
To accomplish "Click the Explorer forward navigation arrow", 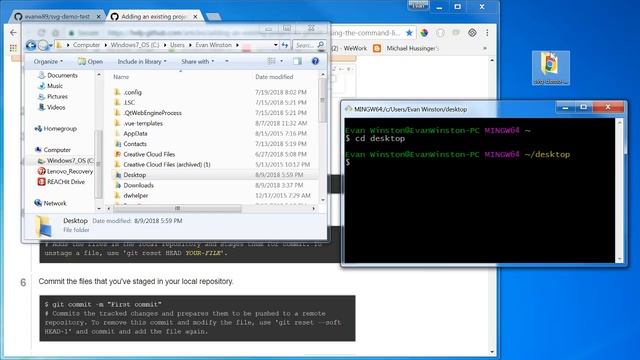I will click(43, 45).
